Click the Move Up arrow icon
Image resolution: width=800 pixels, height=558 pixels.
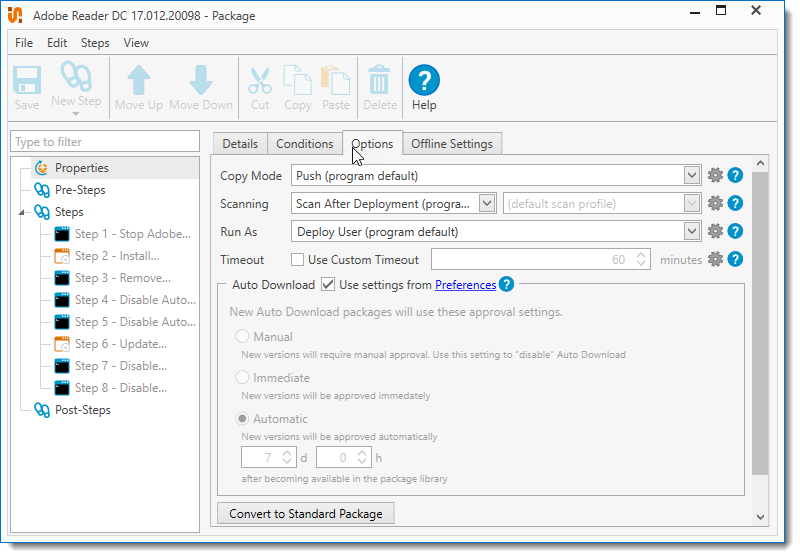coord(139,80)
